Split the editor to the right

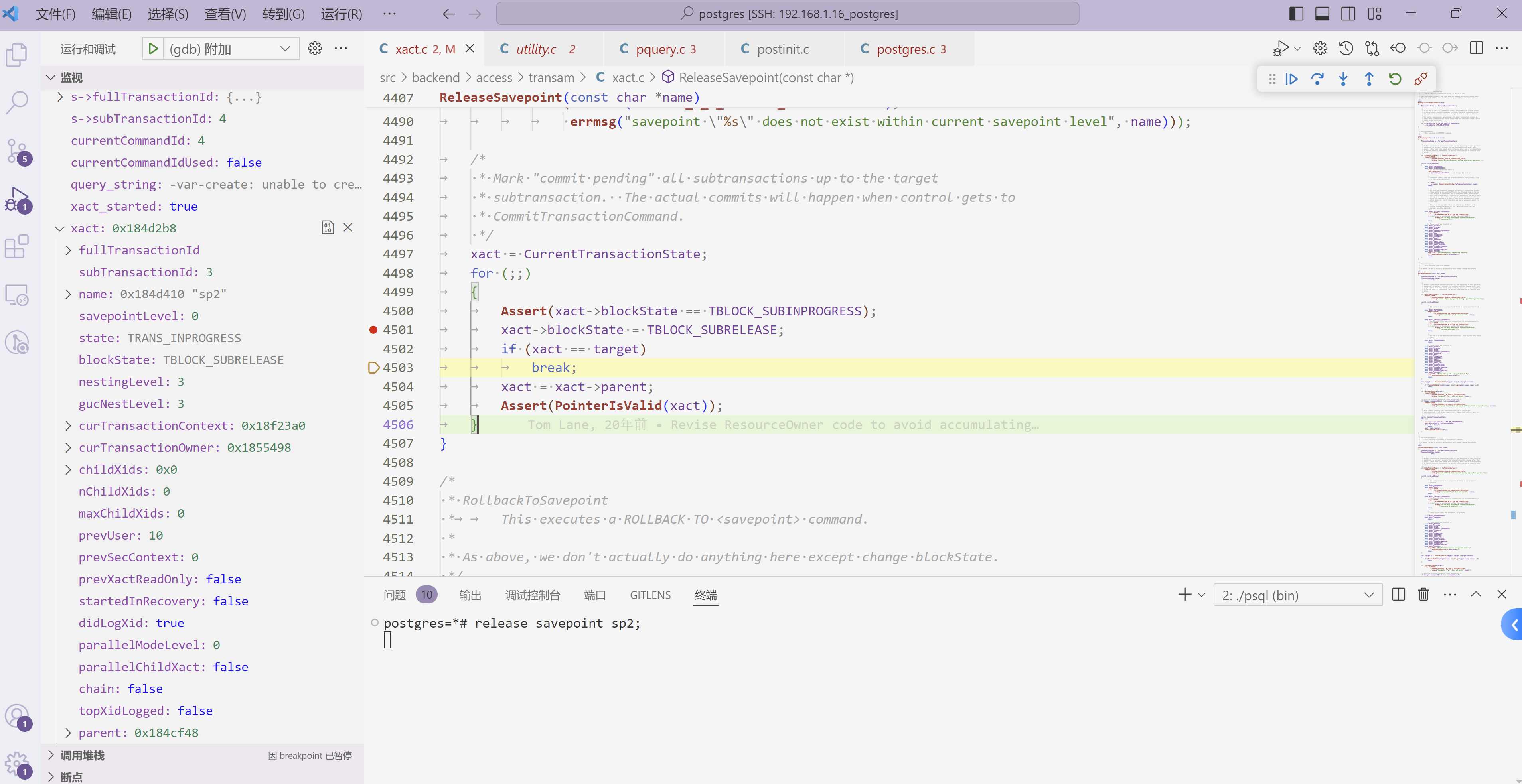pos(1477,48)
